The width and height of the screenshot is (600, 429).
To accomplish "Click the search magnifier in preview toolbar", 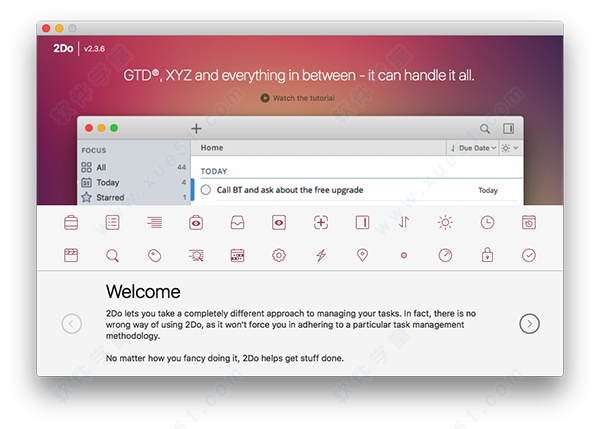I will [x=485, y=129].
